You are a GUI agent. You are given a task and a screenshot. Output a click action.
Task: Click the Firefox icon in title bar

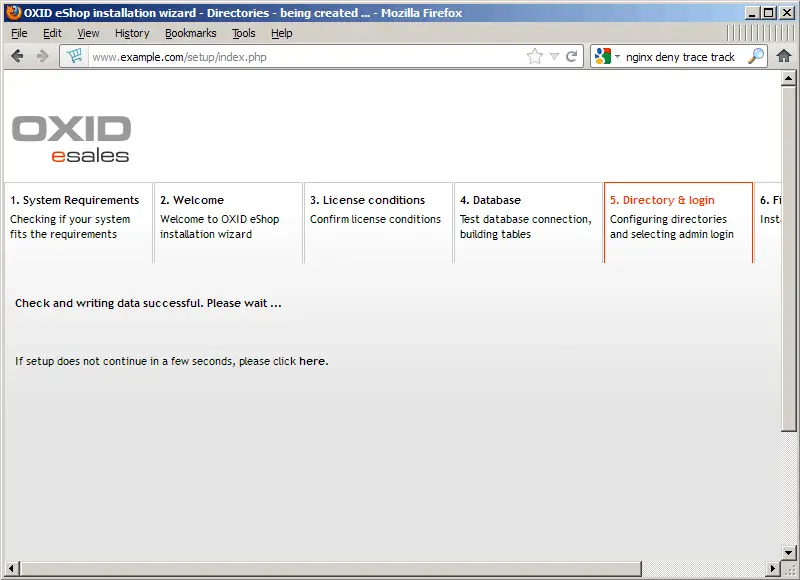click(13, 12)
